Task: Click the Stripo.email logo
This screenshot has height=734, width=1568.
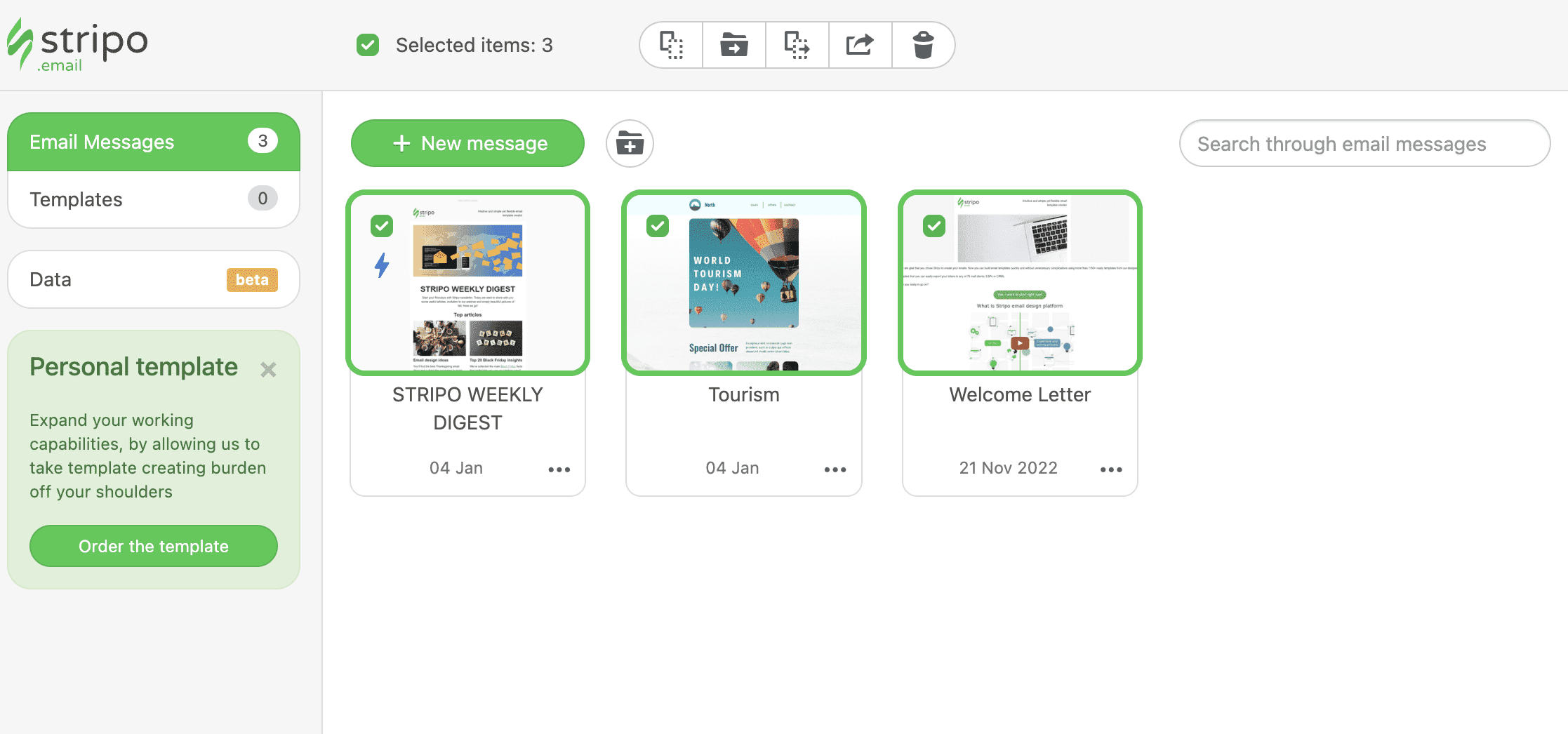Action: (x=77, y=44)
